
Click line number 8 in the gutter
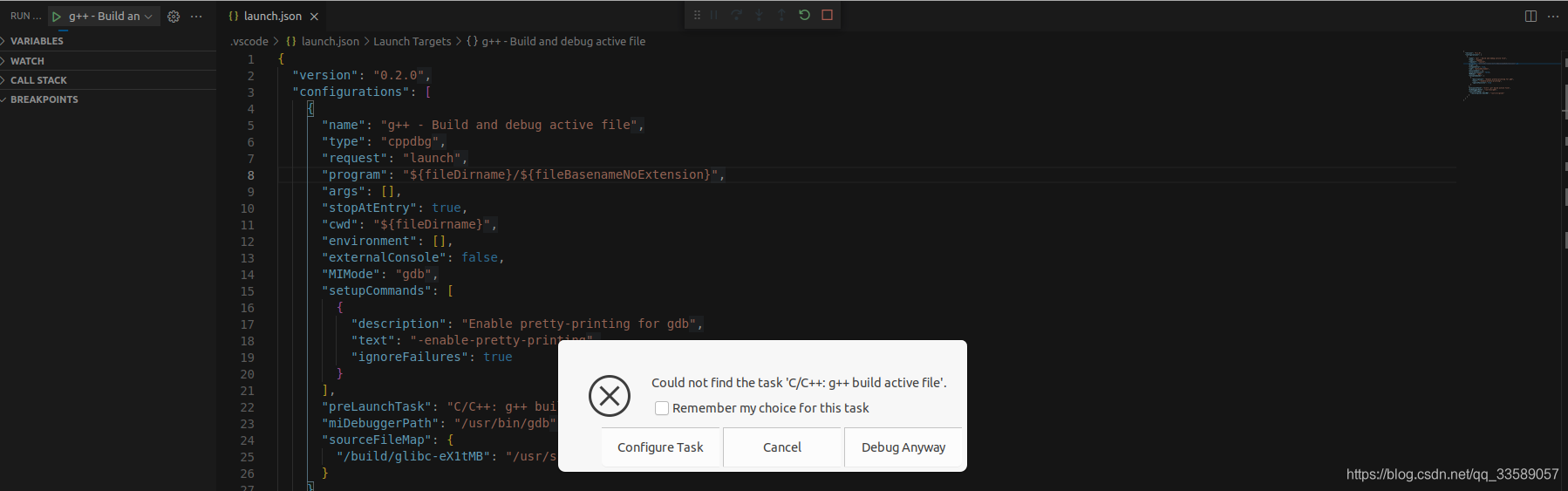coord(251,174)
